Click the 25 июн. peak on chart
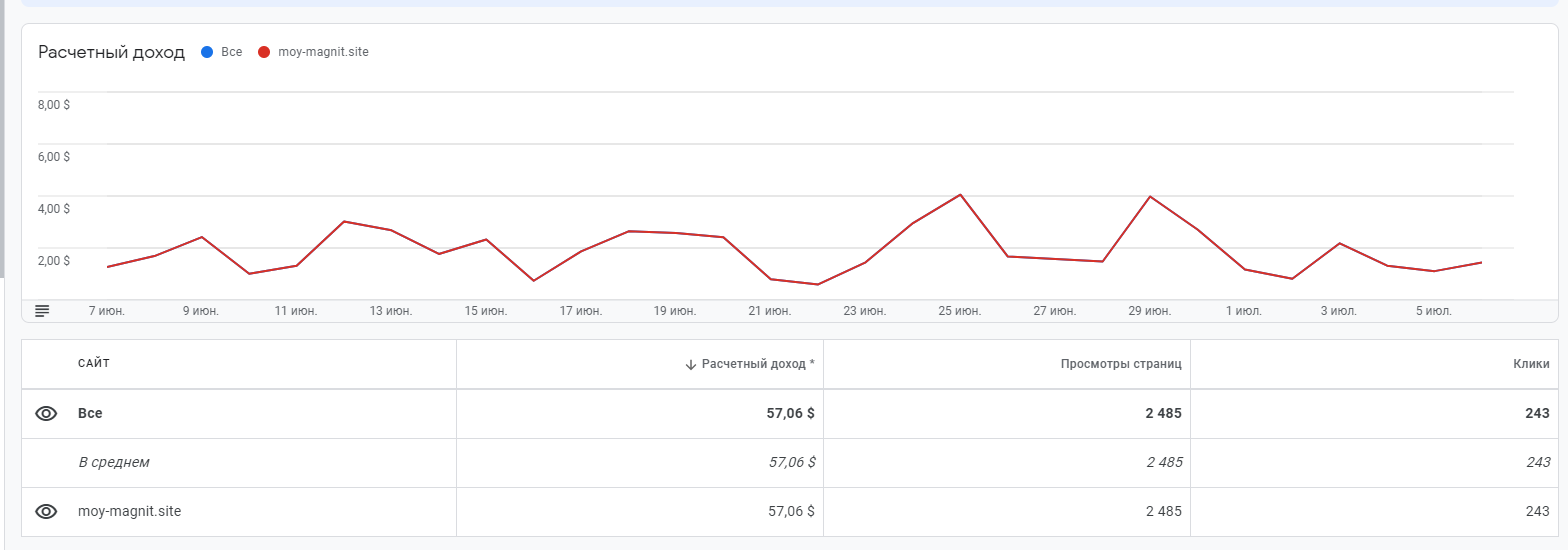 click(960, 195)
